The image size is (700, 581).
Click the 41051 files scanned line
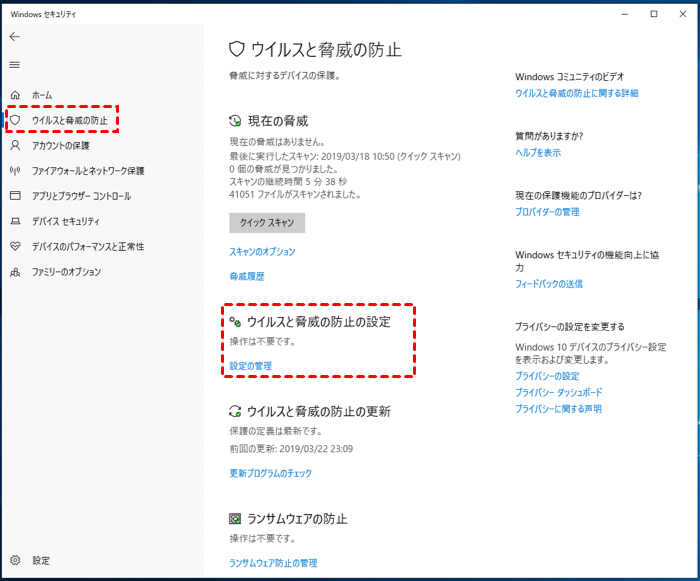295,194
